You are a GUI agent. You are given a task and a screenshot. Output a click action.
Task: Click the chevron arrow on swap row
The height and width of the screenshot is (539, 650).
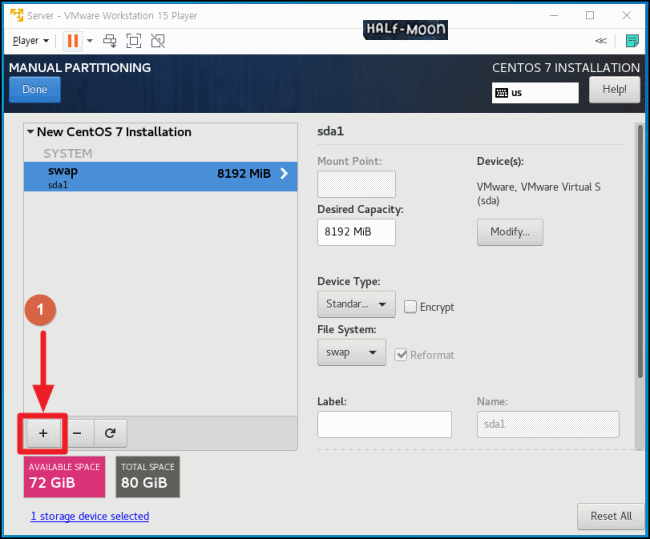point(284,174)
